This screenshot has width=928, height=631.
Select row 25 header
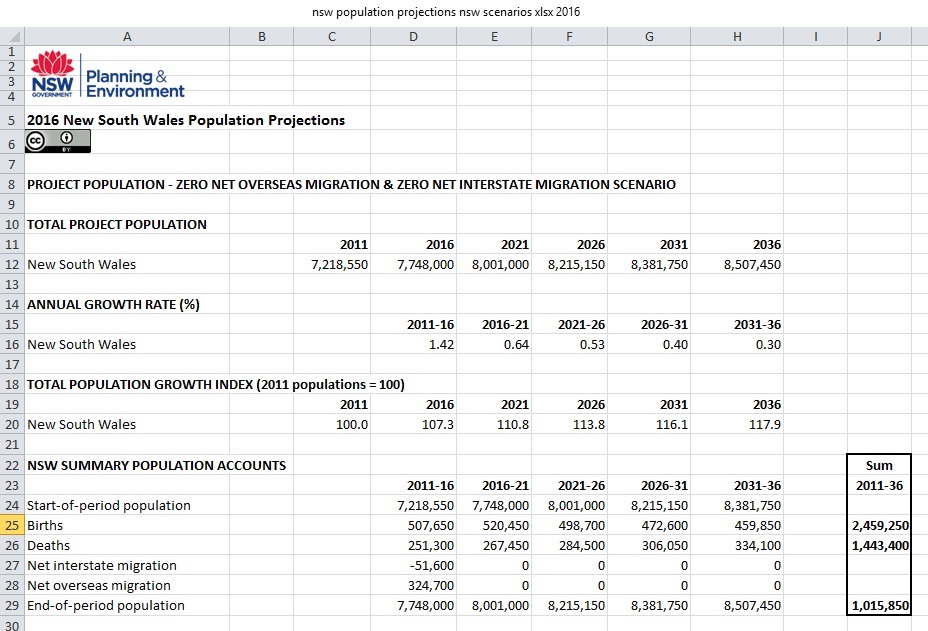click(12, 525)
